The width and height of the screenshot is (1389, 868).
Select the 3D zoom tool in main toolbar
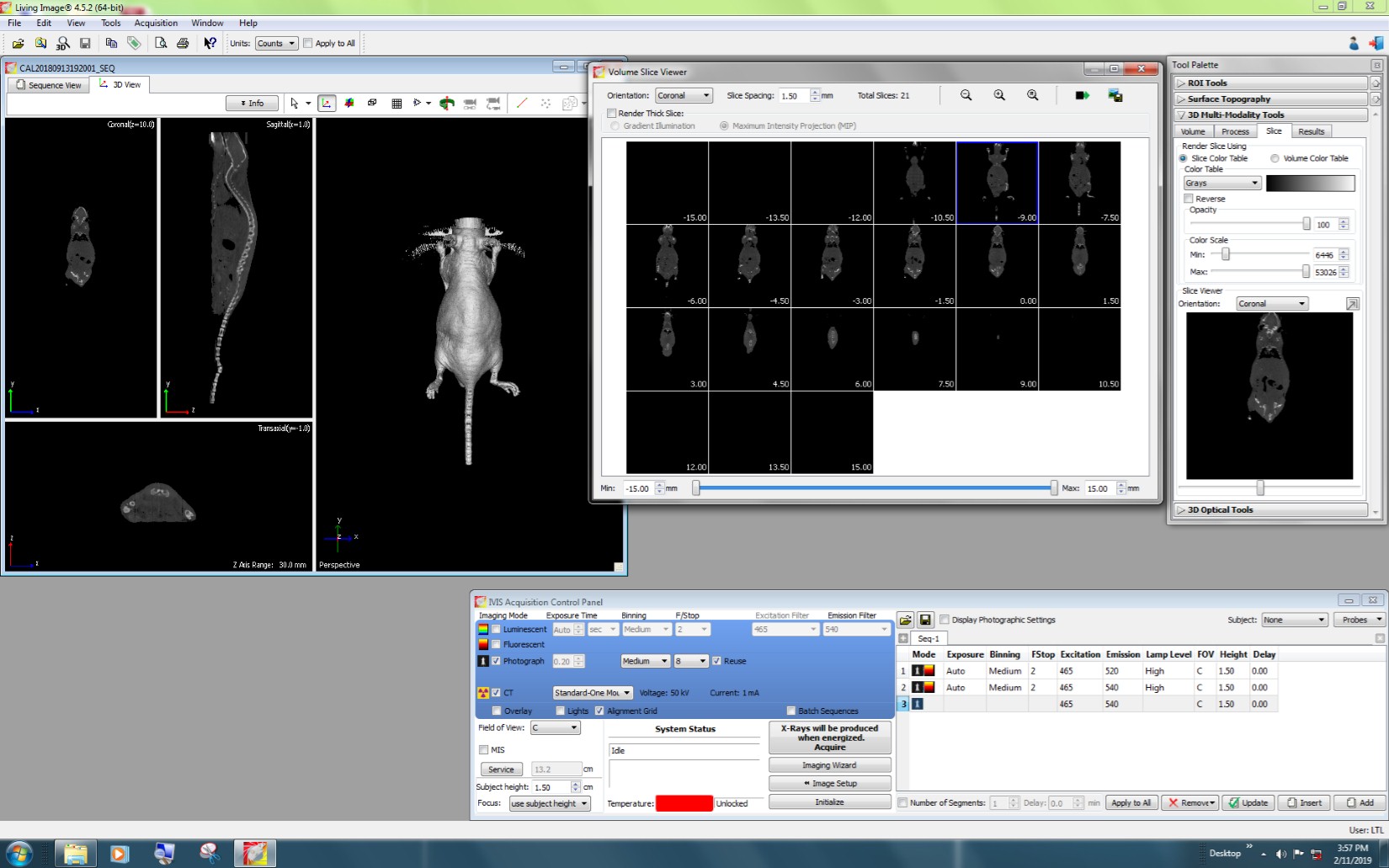click(x=63, y=43)
